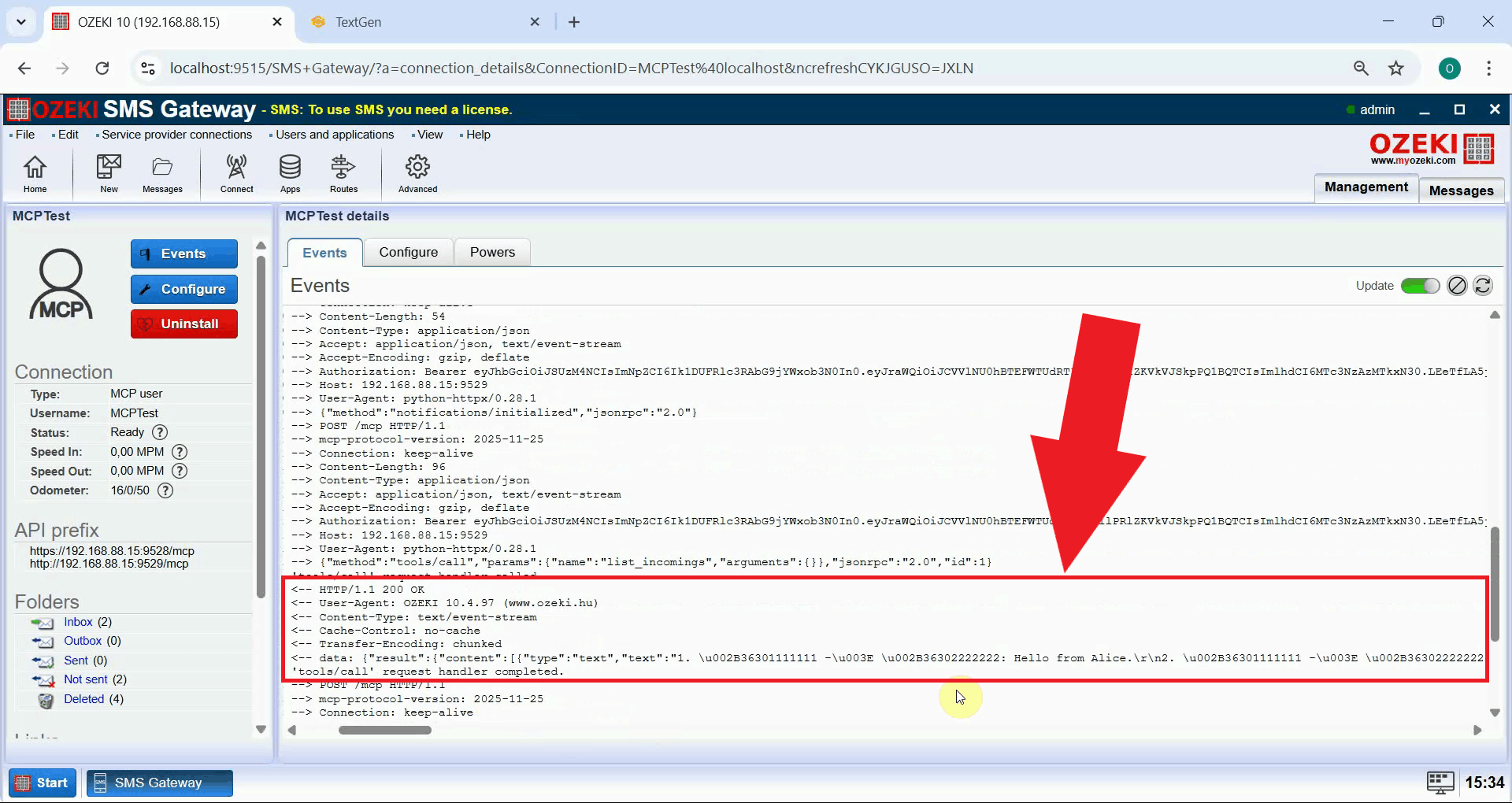View site information icon in address bar
This screenshot has height=803, width=1512.
[148, 68]
